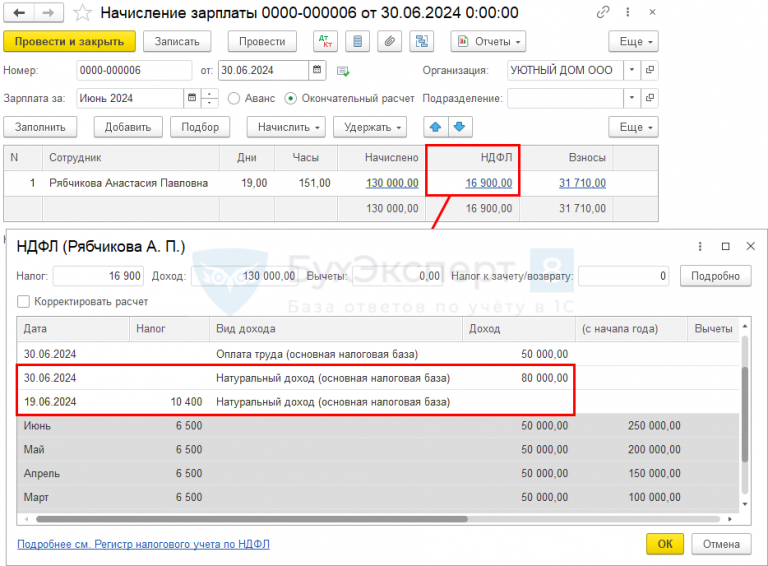Viewport: 768px width, 566px height.
Task: Copy link to document with chain icon
Action: click(x=603, y=12)
